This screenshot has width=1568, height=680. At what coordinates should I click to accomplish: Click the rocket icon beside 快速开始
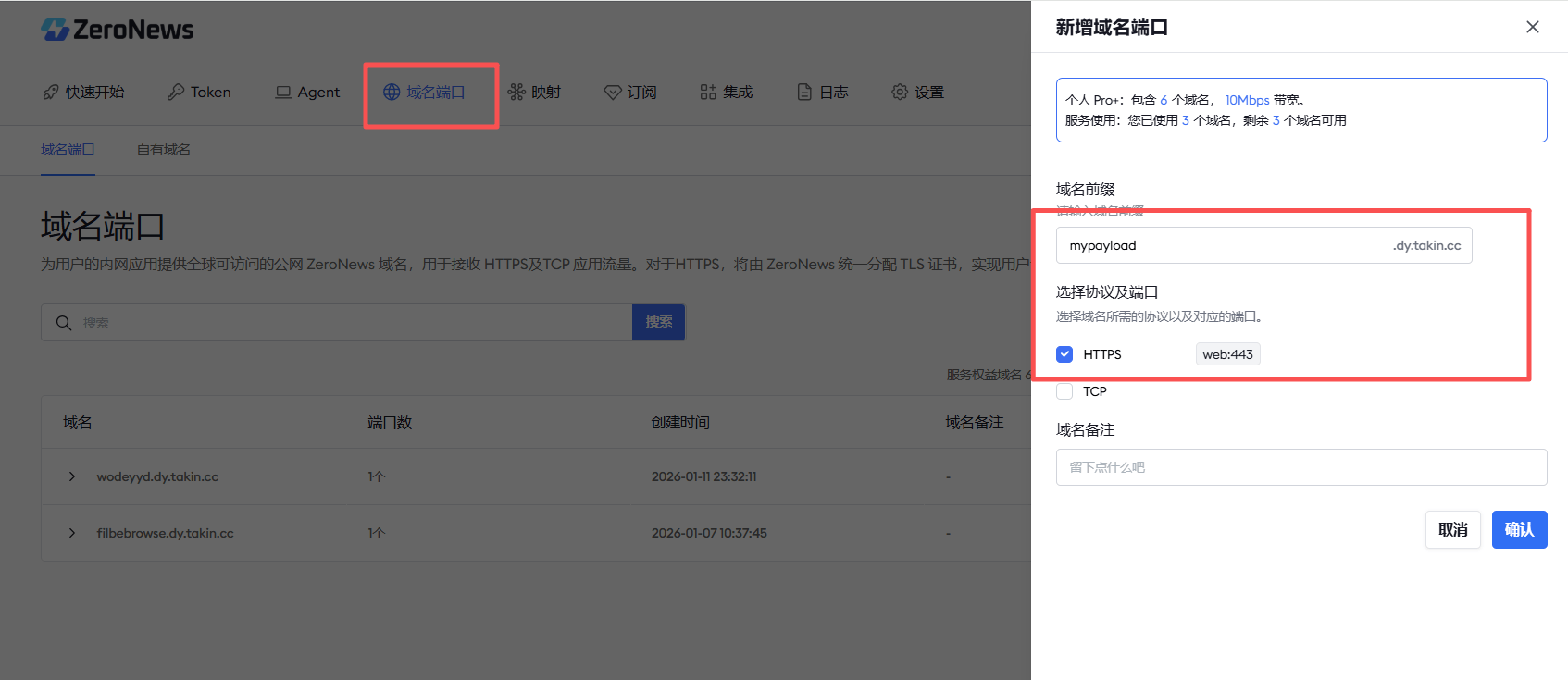click(x=51, y=93)
